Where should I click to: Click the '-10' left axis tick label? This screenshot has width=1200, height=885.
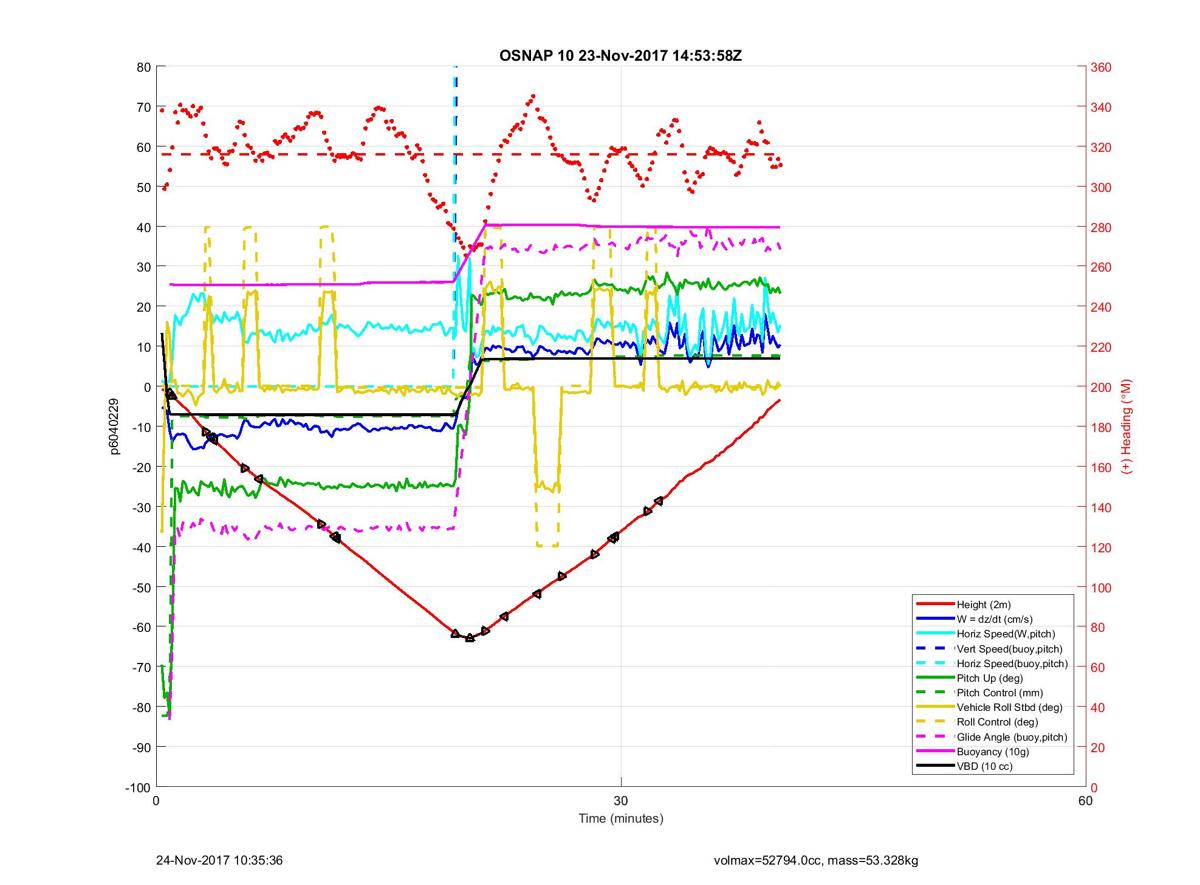tap(142, 427)
